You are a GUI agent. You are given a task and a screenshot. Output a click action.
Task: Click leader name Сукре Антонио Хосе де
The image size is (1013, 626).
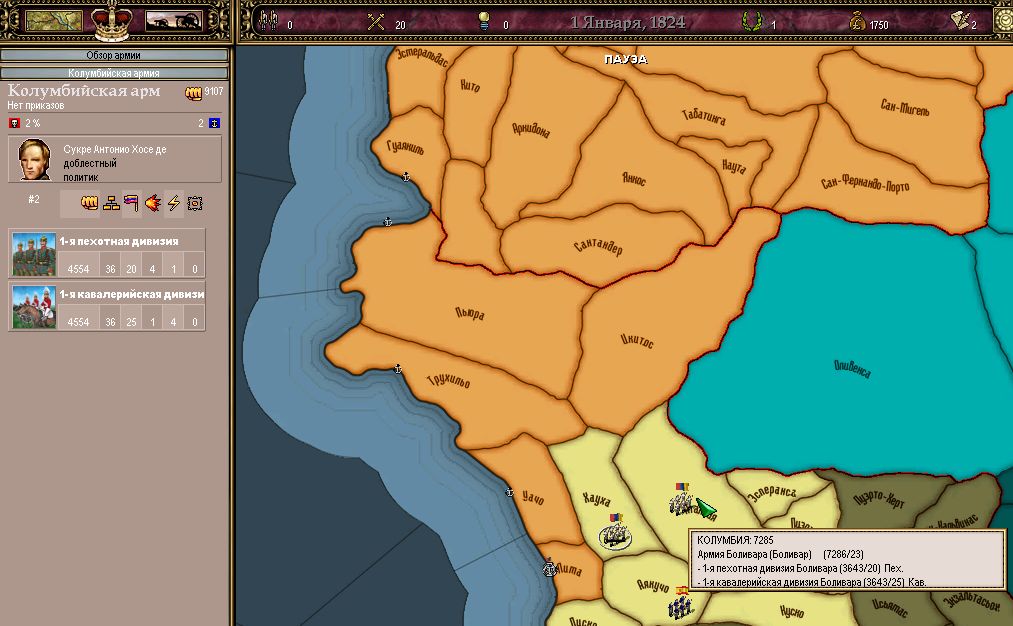(115, 149)
